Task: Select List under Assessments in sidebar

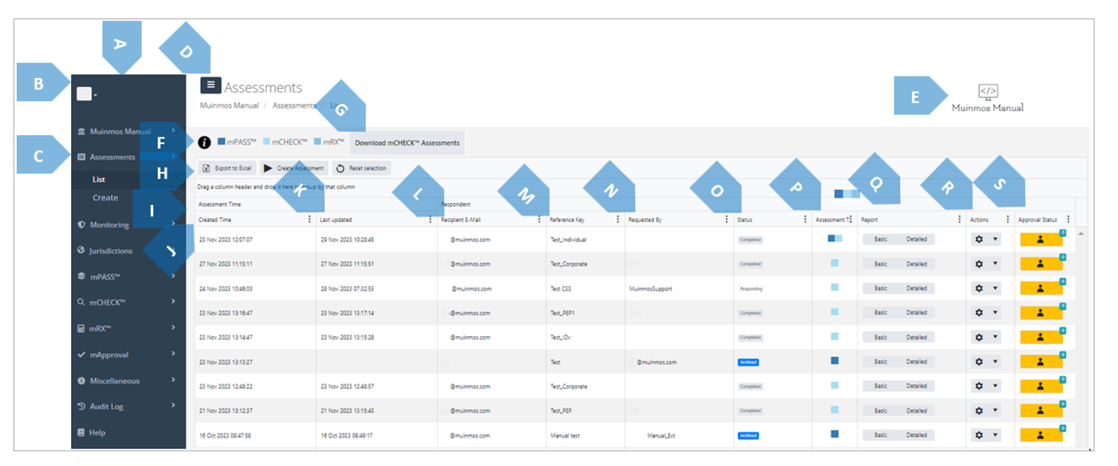Action: (x=99, y=180)
